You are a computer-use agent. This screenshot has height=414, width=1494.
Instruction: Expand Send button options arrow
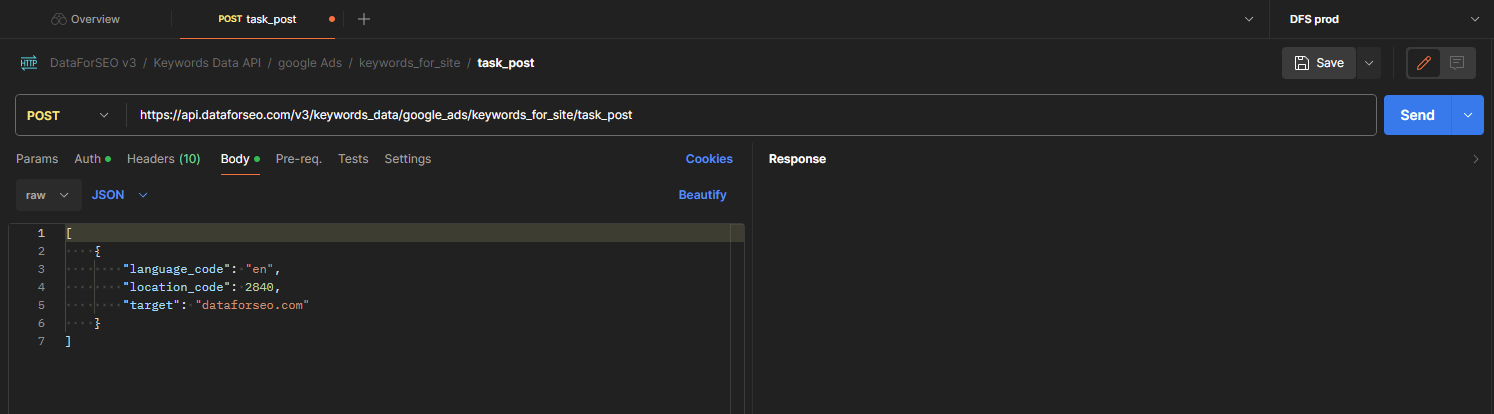tap(1468, 115)
